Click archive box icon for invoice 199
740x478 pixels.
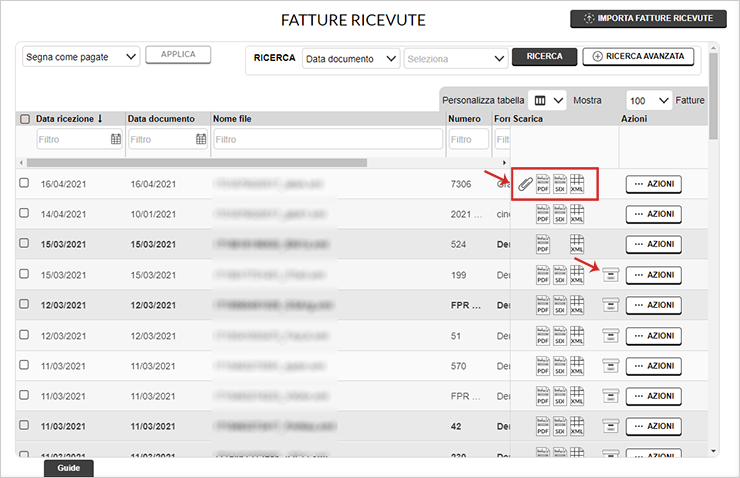[x=609, y=275]
